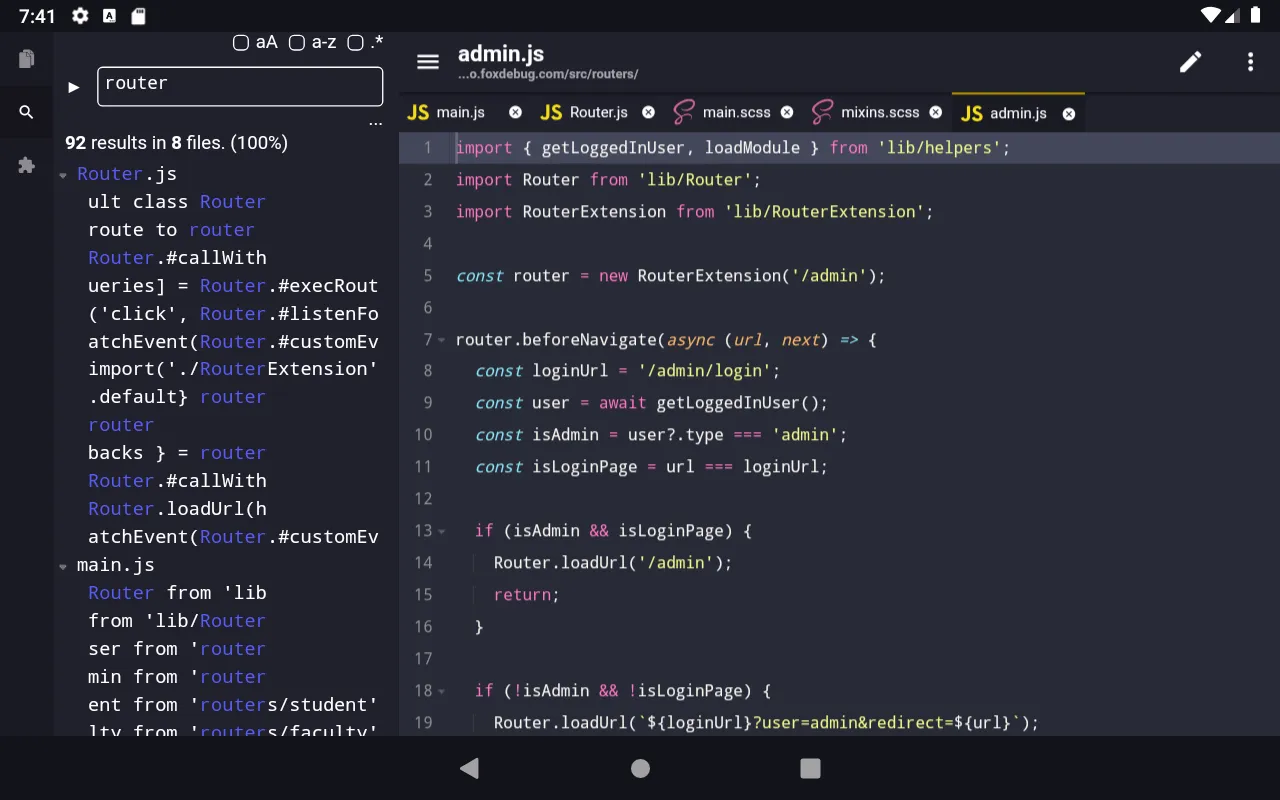The height and width of the screenshot is (800, 1280).
Task: Tap Android home navigation button
Action: [x=640, y=768]
